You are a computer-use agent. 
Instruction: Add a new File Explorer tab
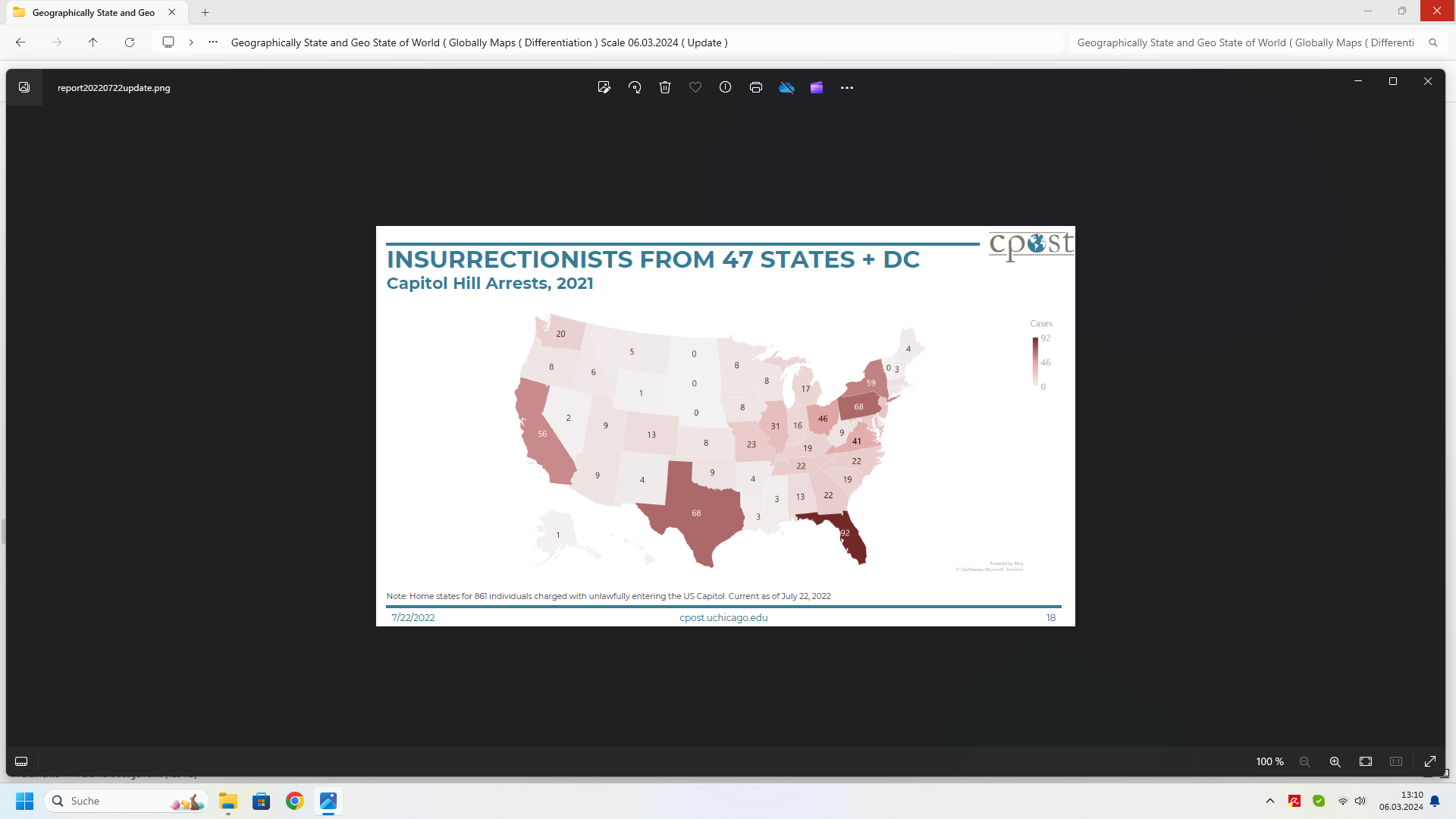(206, 12)
